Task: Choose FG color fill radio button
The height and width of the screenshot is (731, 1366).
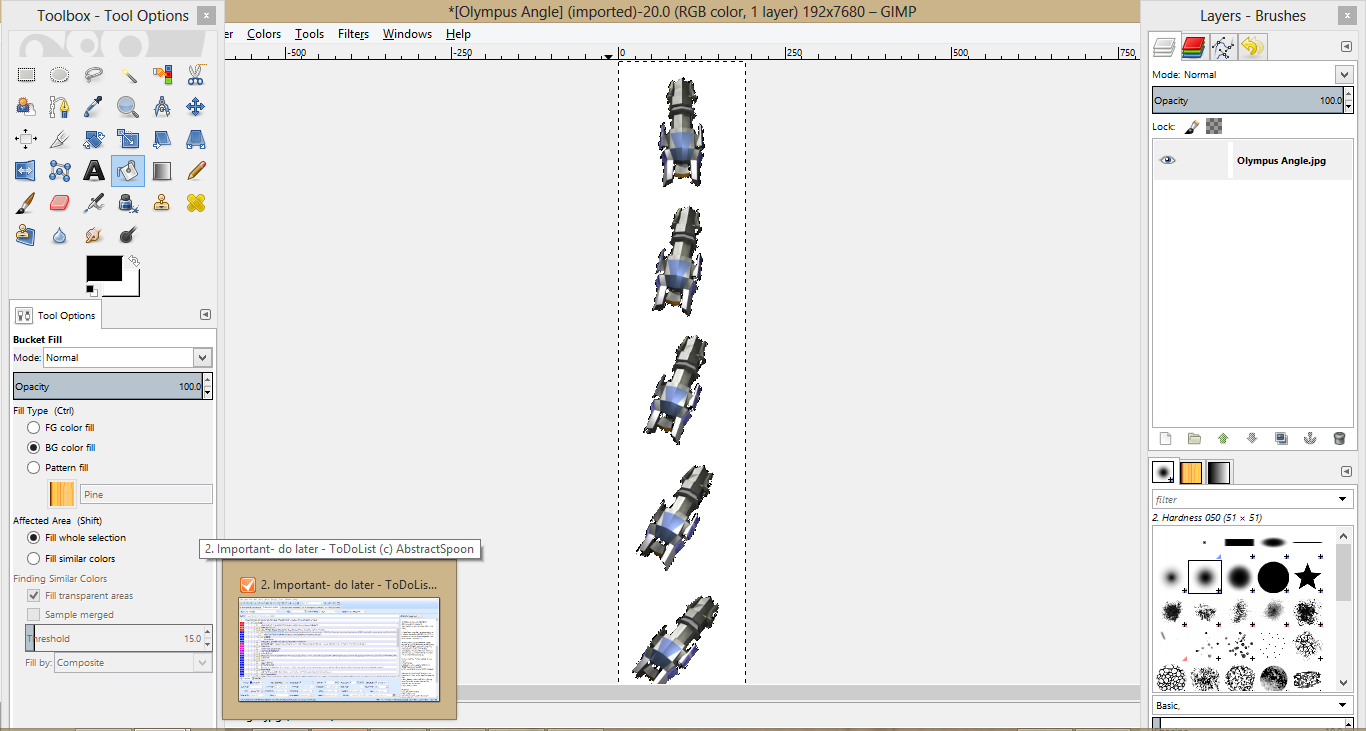Action: 34,428
